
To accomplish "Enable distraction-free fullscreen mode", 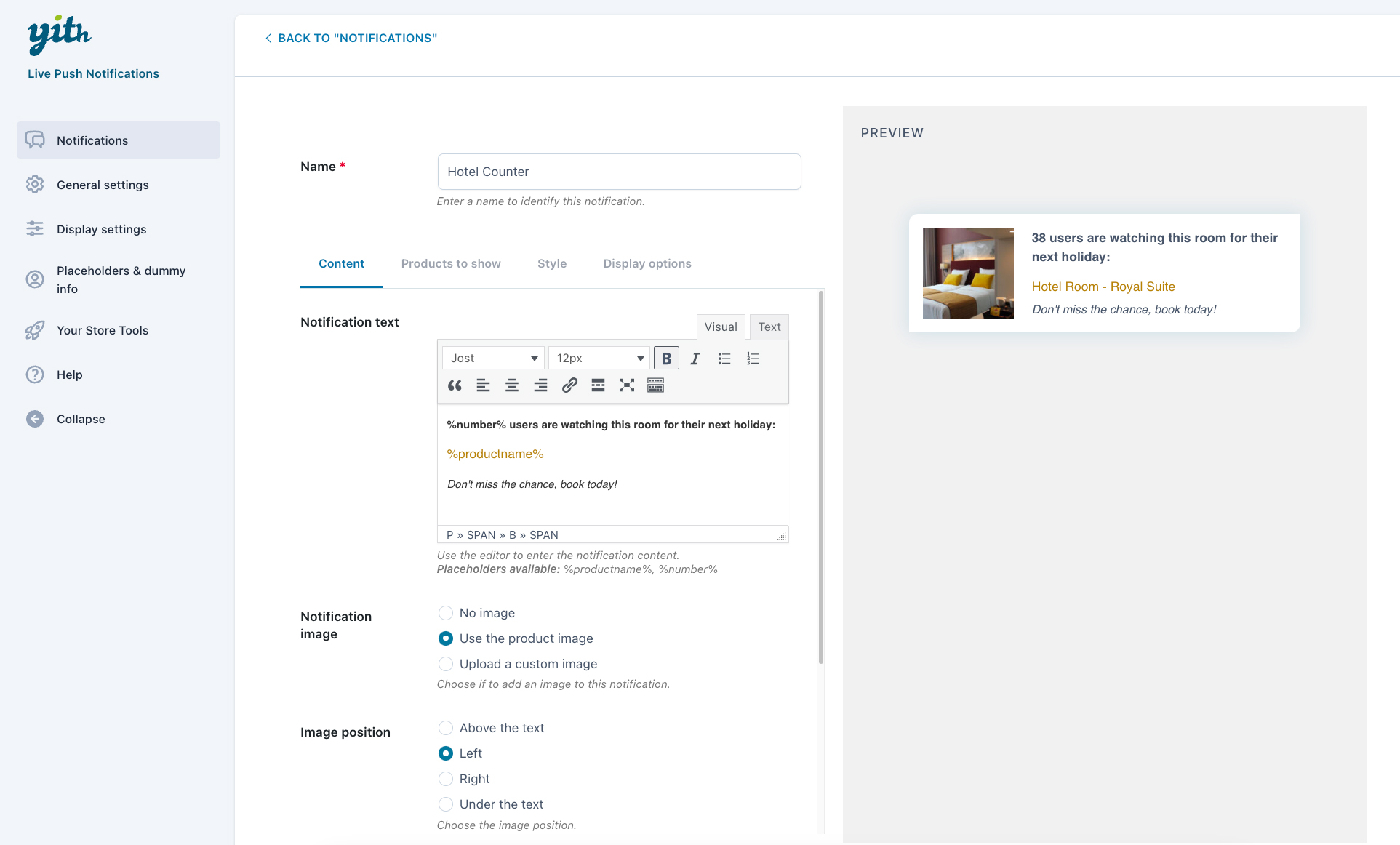I will (627, 385).
